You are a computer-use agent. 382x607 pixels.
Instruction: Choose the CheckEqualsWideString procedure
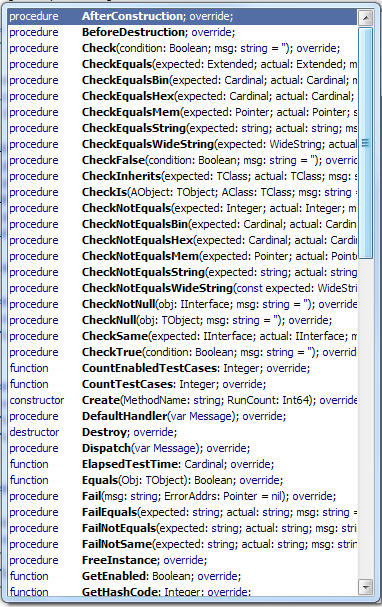coord(182,144)
